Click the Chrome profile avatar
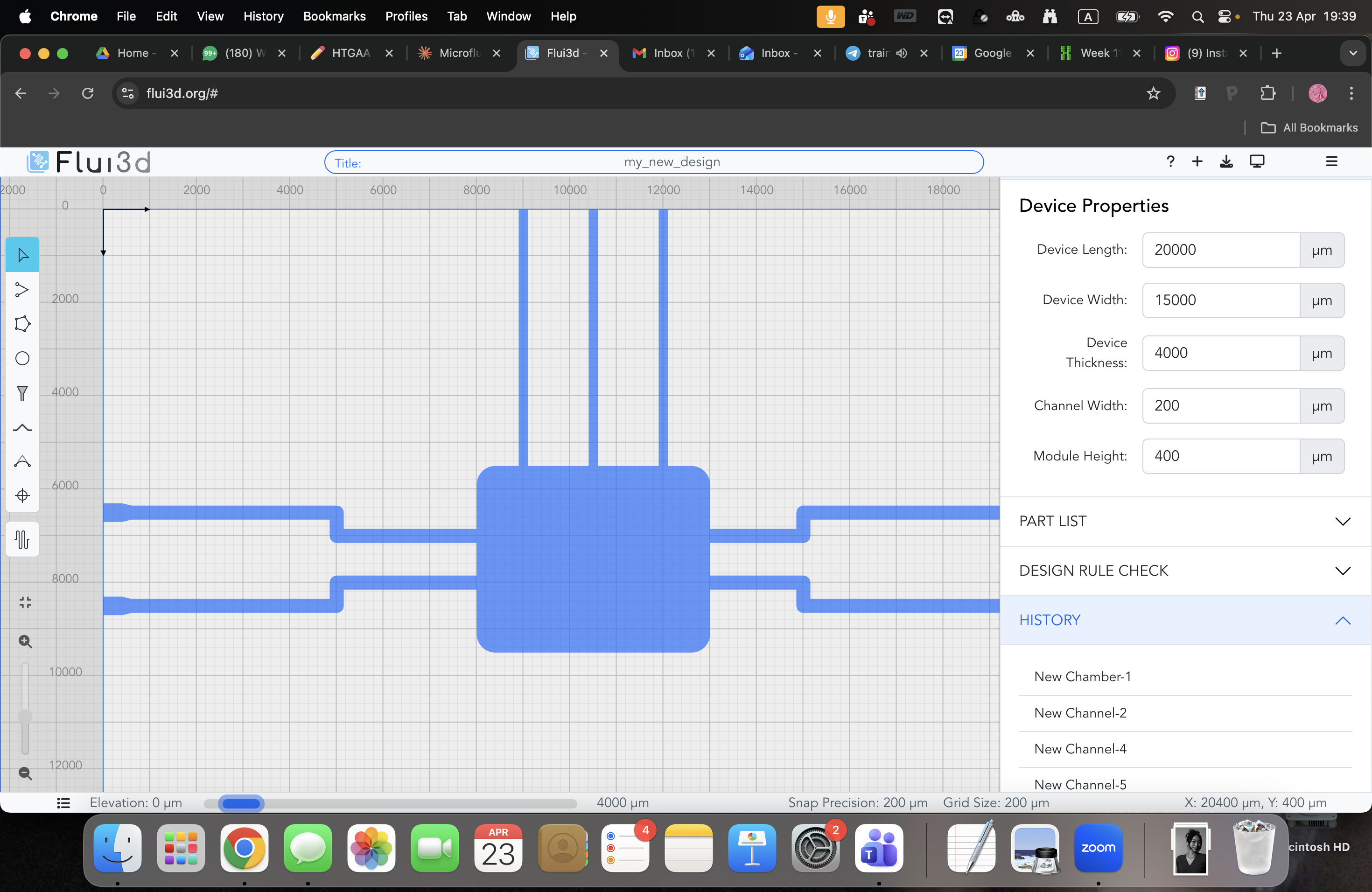The image size is (1372, 892). (1317, 93)
